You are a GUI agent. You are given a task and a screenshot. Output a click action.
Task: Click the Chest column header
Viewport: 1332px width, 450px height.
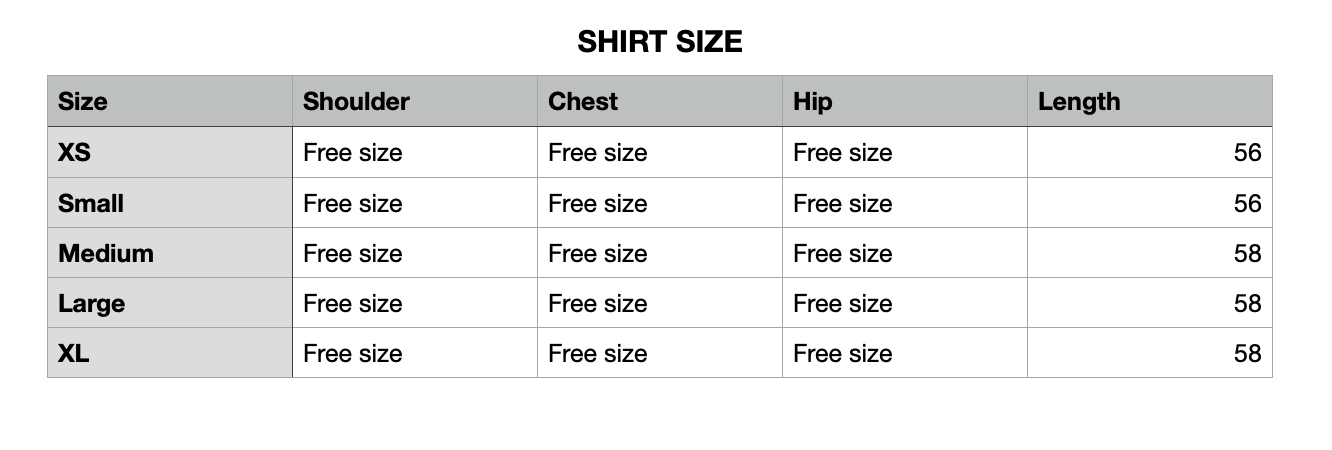click(x=583, y=101)
